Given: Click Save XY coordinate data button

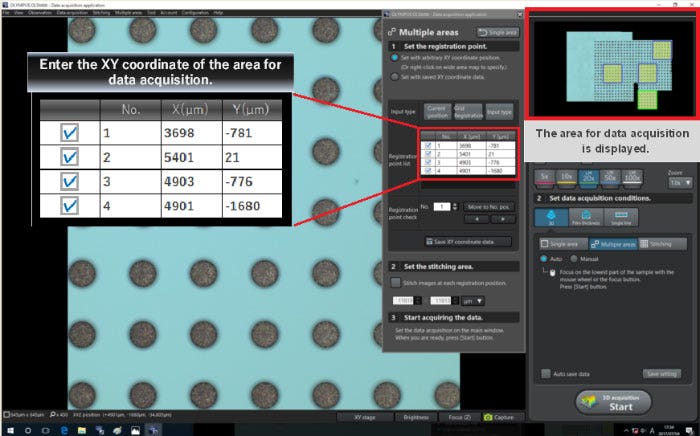Looking at the screenshot, I should coord(469,241).
